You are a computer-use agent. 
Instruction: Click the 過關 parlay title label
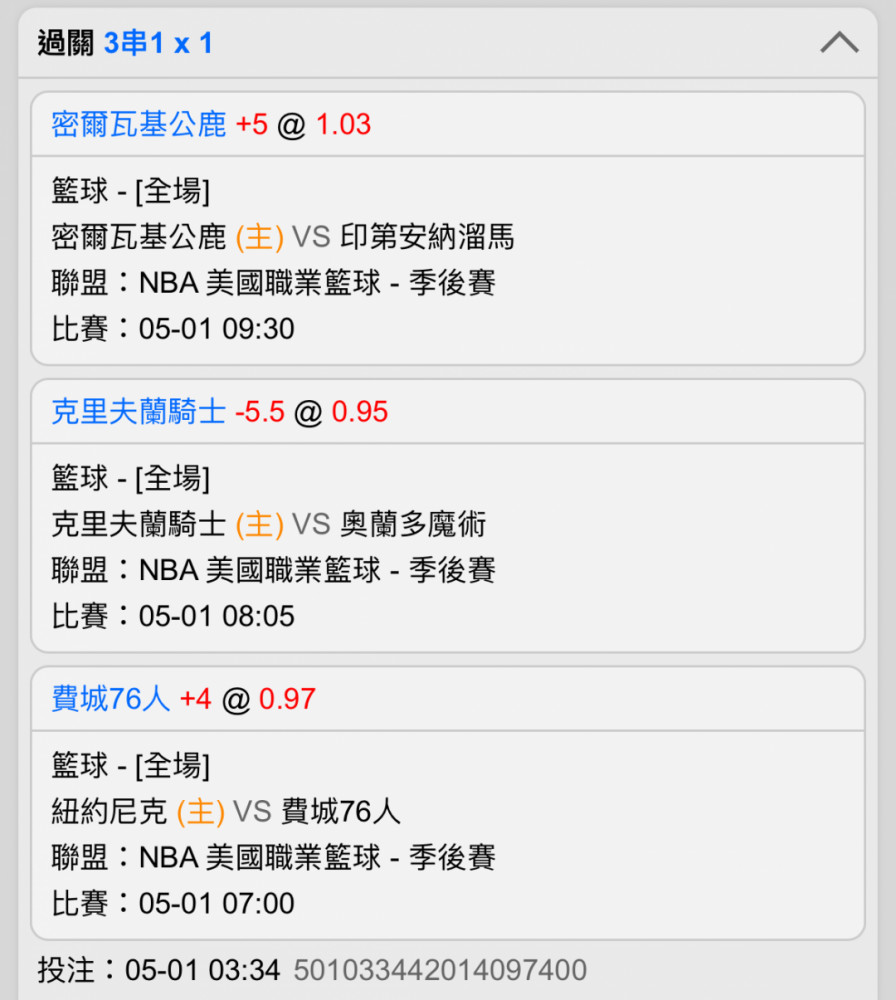66,43
